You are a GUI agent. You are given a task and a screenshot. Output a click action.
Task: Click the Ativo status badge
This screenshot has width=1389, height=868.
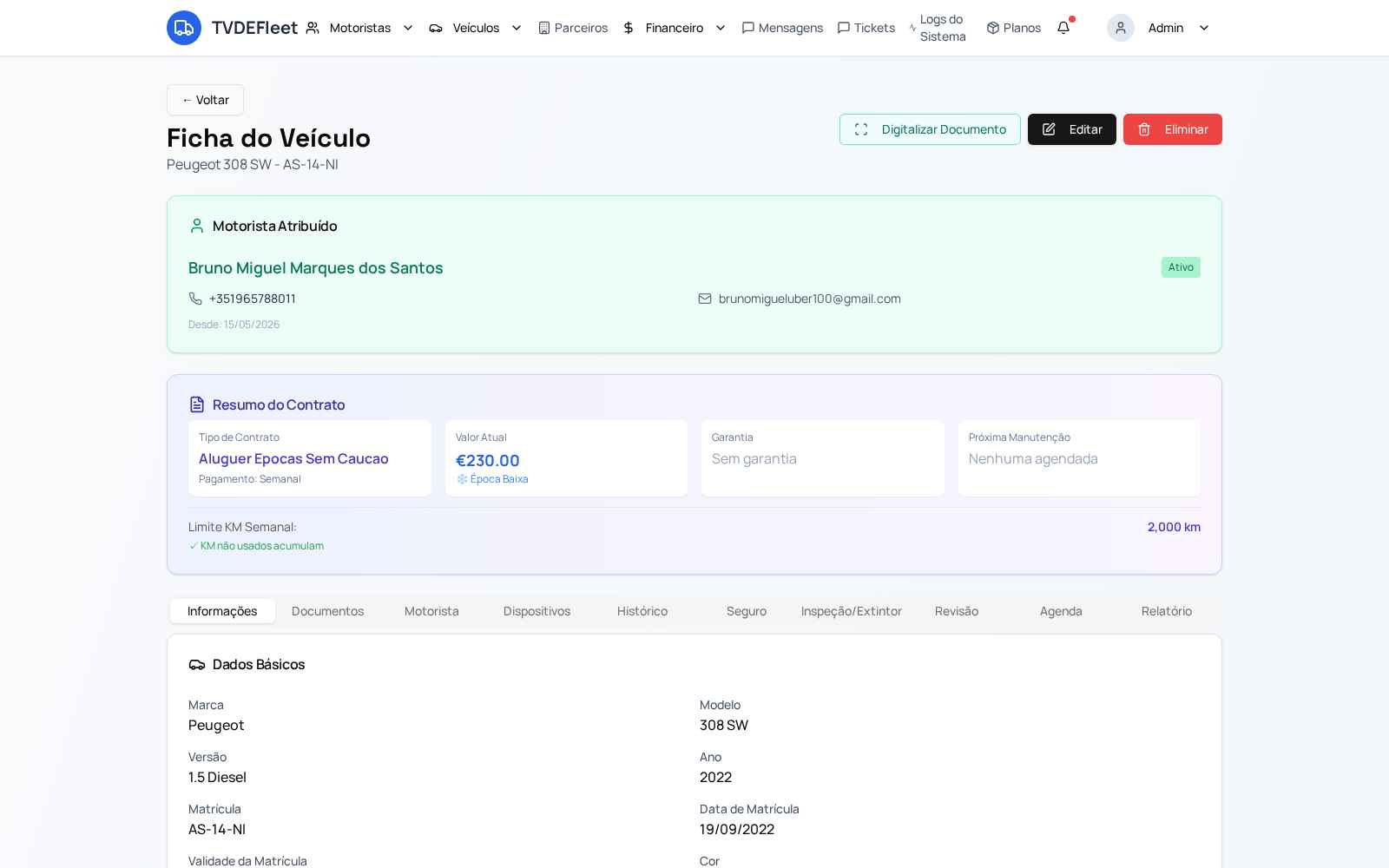tap(1181, 267)
